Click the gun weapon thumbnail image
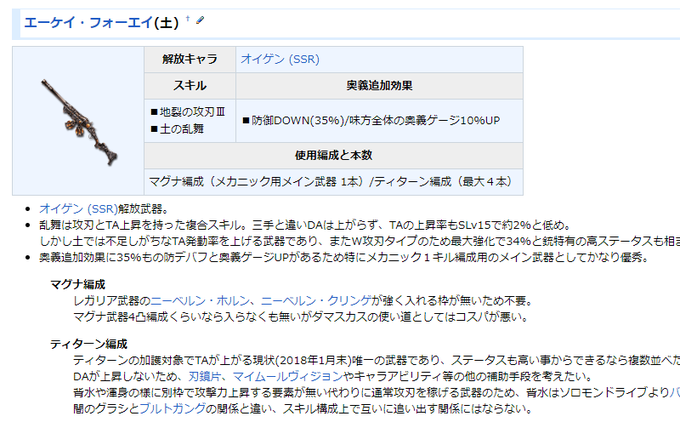The width and height of the screenshot is (680, 422). (79, 122)
